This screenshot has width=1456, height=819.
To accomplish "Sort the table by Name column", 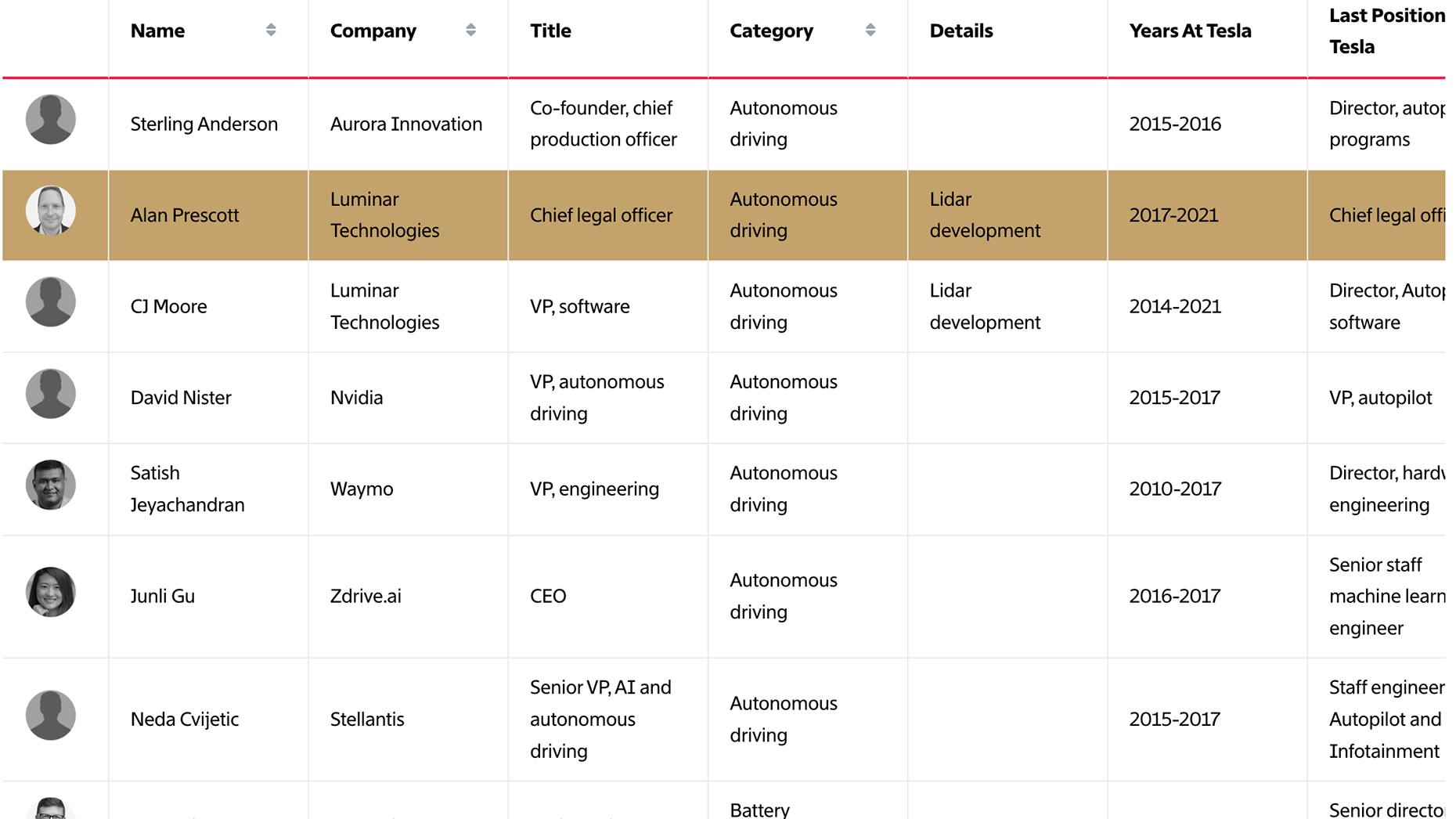I will click(x=270, y=31).
